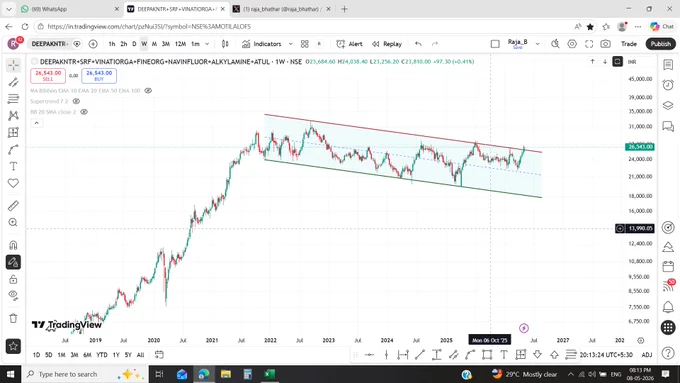Switch to 12M timeframe
This screenshot has width=680, height=383.
click(x=180, y=44)
